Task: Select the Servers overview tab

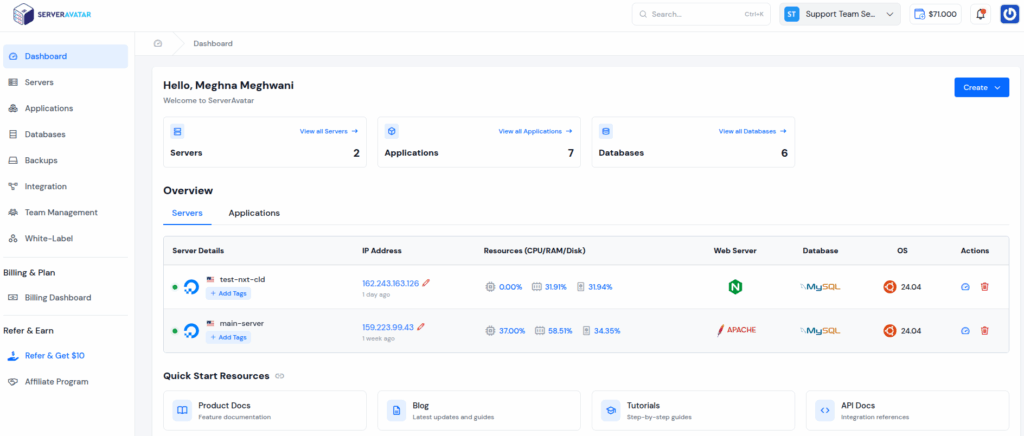Action: (x=187, y=213)
